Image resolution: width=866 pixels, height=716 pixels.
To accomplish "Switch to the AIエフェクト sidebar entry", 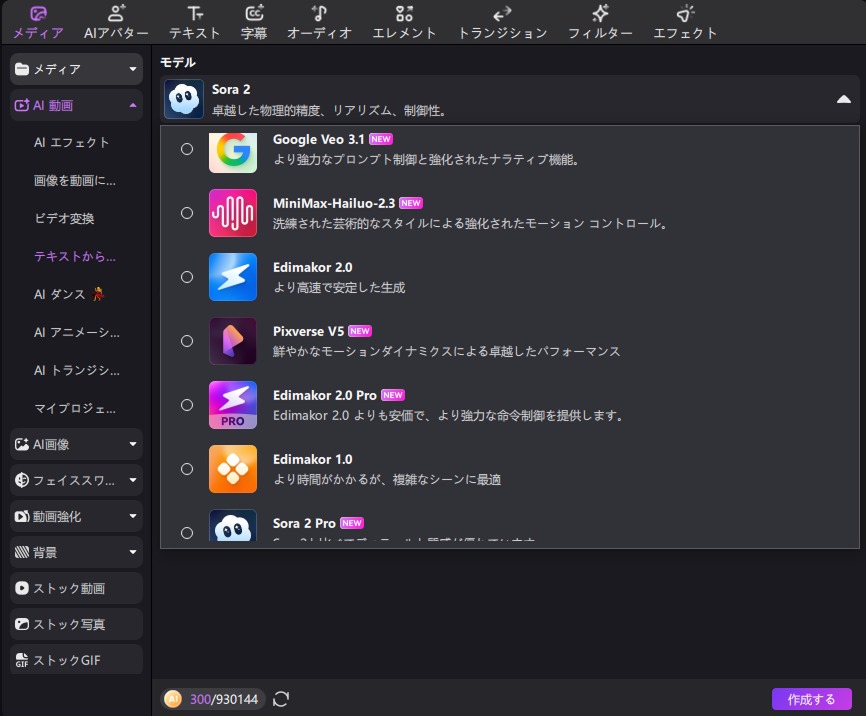I will tap(76, 143).
